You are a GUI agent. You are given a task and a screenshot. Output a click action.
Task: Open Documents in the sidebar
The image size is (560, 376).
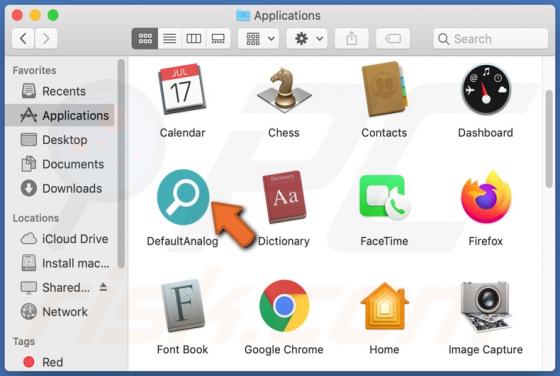[60, 164]
